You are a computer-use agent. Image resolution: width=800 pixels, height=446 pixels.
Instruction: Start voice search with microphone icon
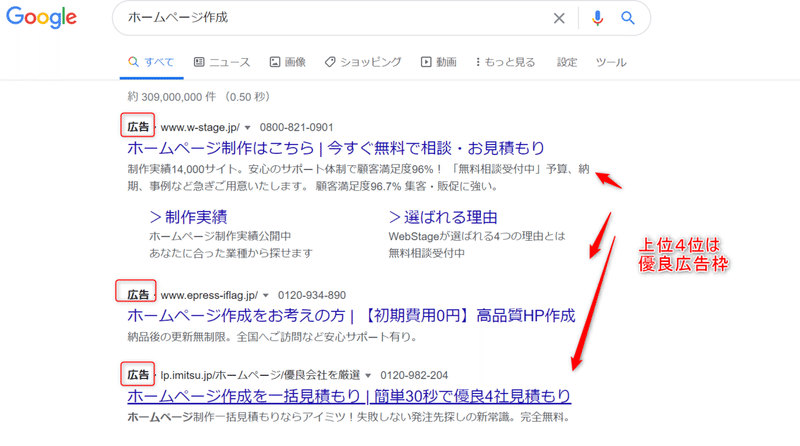click(597, 18)
